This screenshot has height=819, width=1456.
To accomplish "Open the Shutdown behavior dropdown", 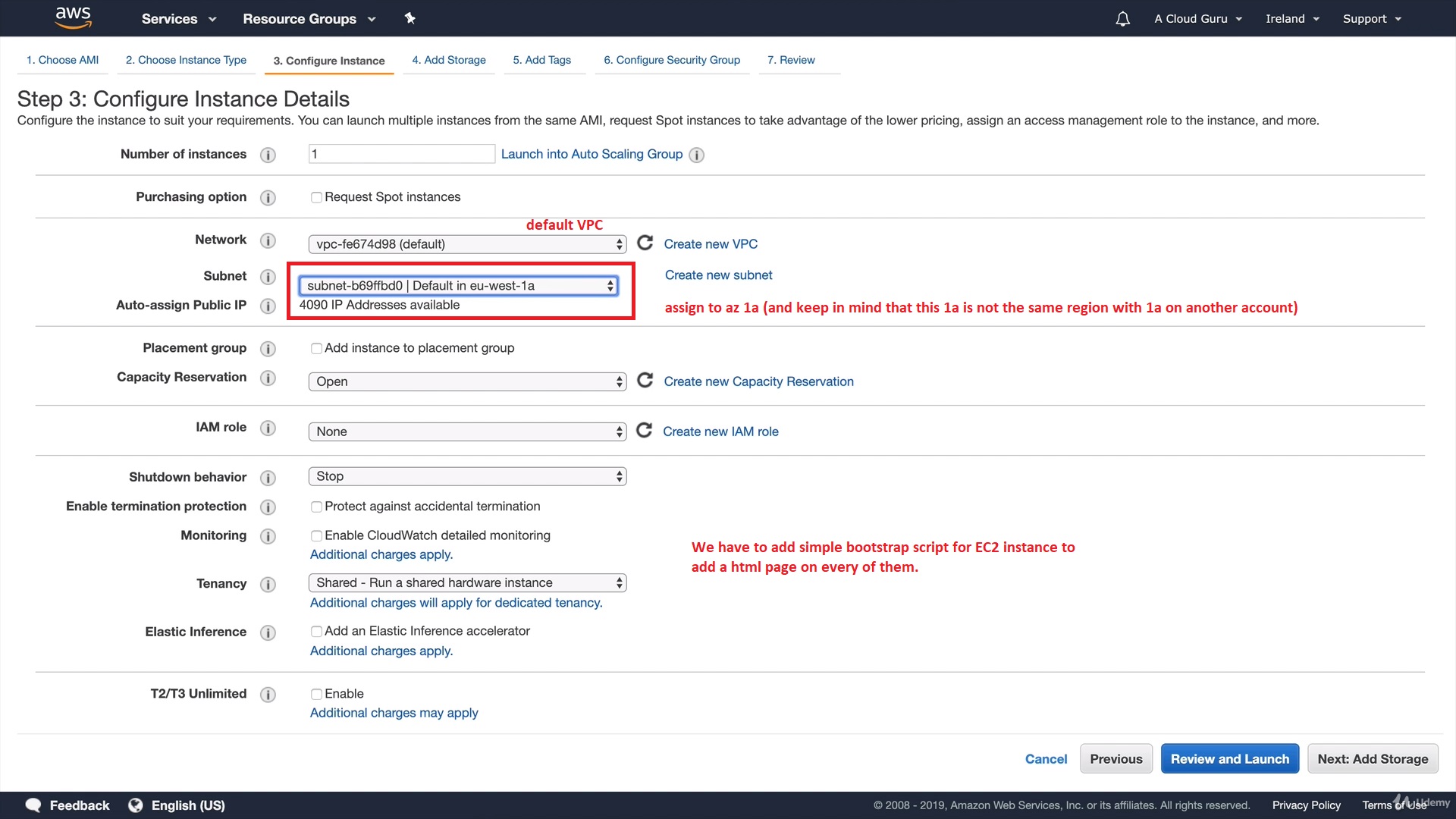I will click(467, 476).
